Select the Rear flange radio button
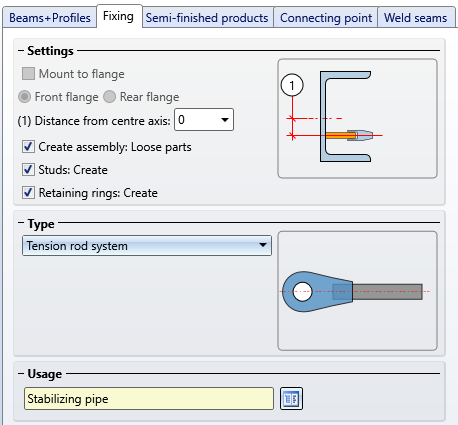Image resolution: width=458 pixels, height=425 pixels. coord(109,97)
